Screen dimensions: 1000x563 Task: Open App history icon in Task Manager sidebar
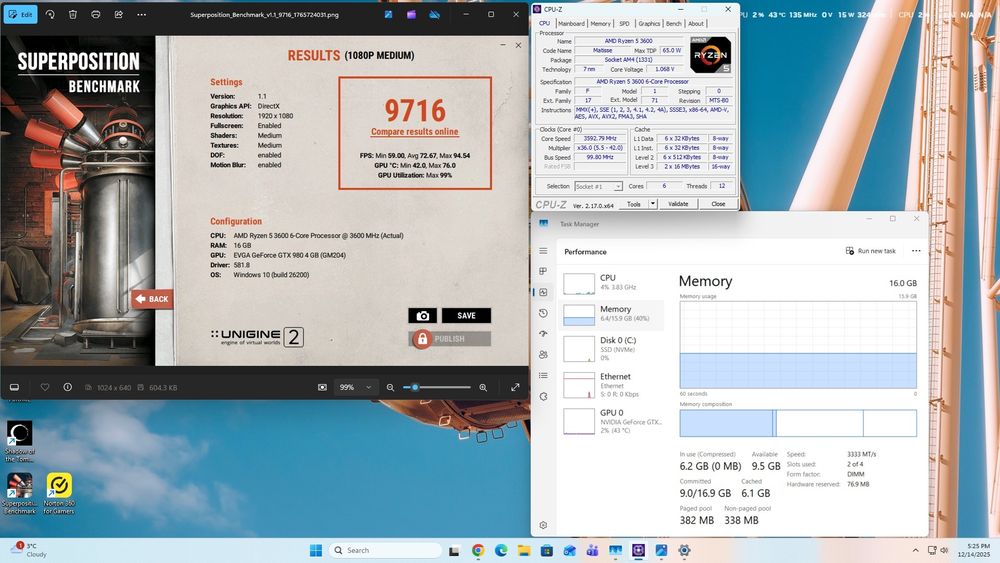(x=543, y=313)
